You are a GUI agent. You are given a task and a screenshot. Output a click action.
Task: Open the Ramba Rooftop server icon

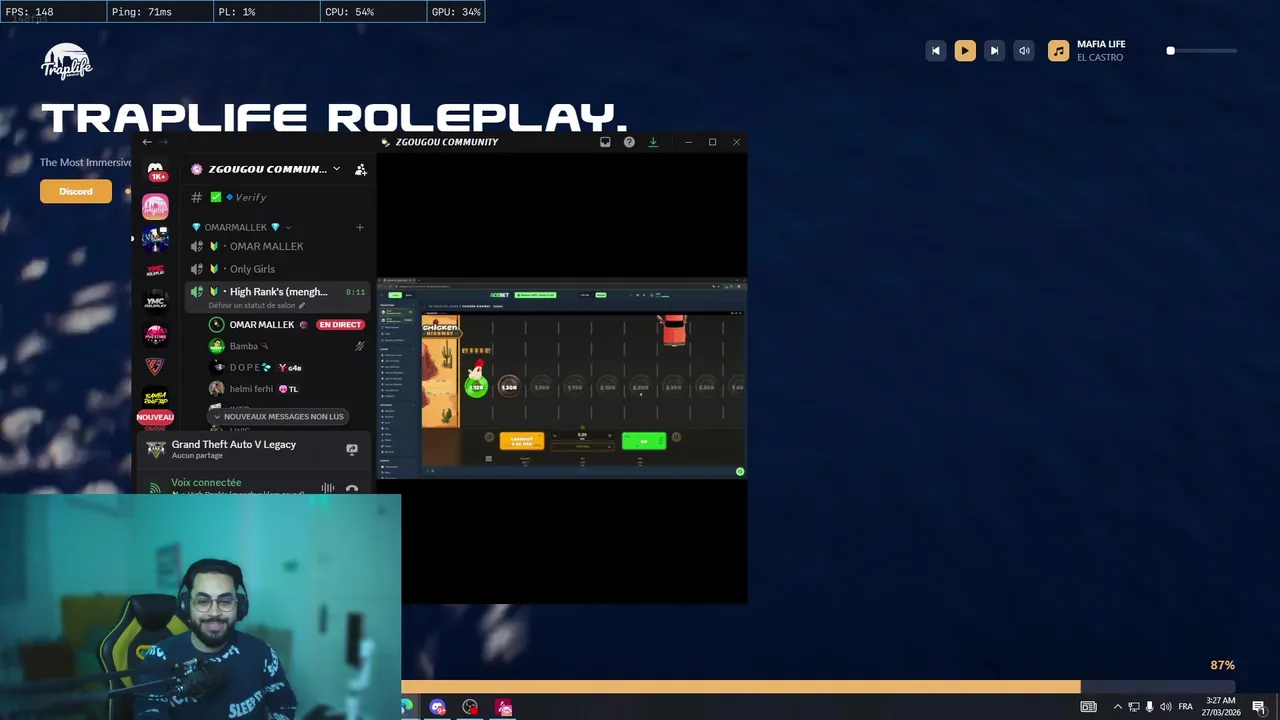pyautogui.click(x=155, y=397)
